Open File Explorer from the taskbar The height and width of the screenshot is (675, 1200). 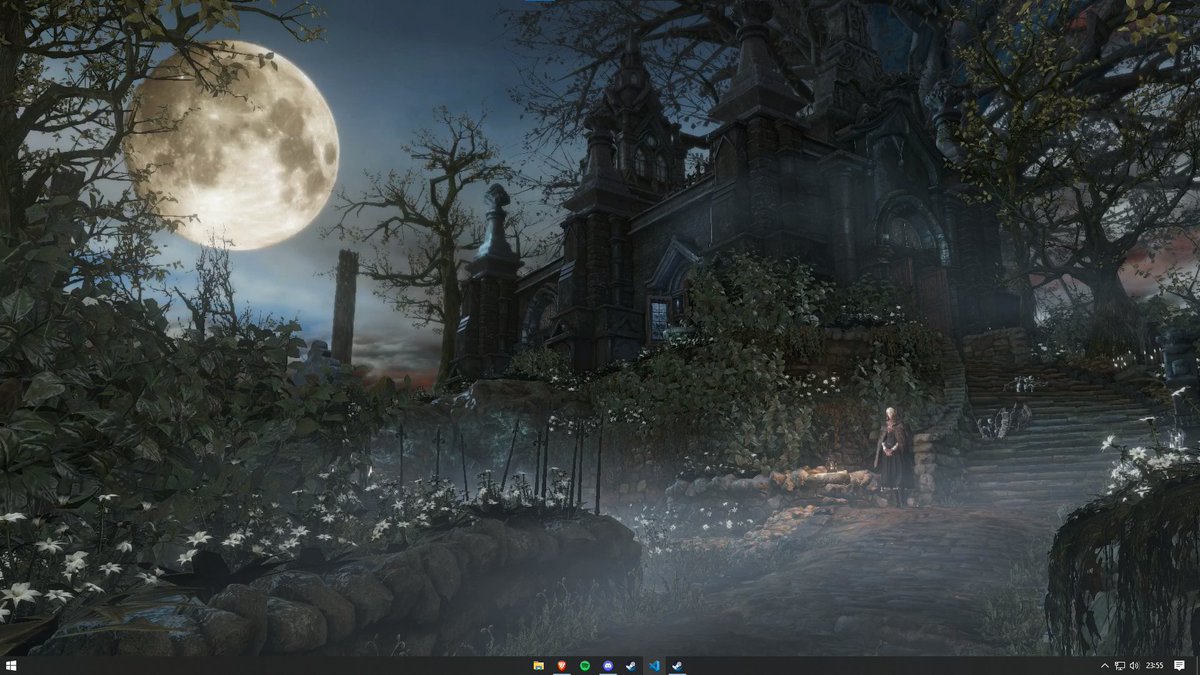538,665
